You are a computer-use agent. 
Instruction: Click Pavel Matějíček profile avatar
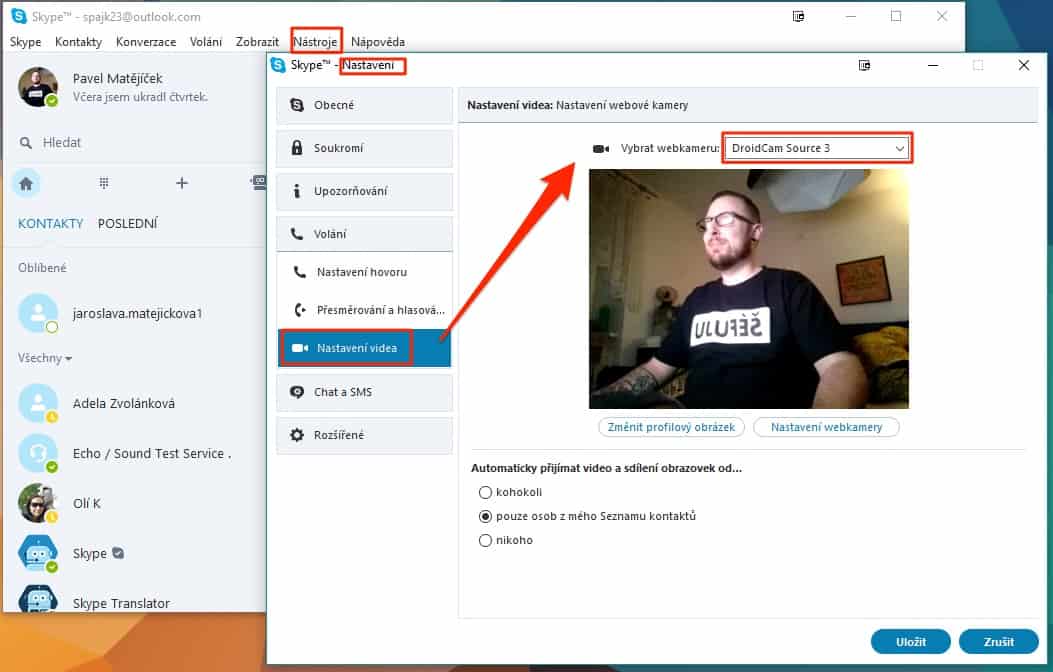pos(38,87)
